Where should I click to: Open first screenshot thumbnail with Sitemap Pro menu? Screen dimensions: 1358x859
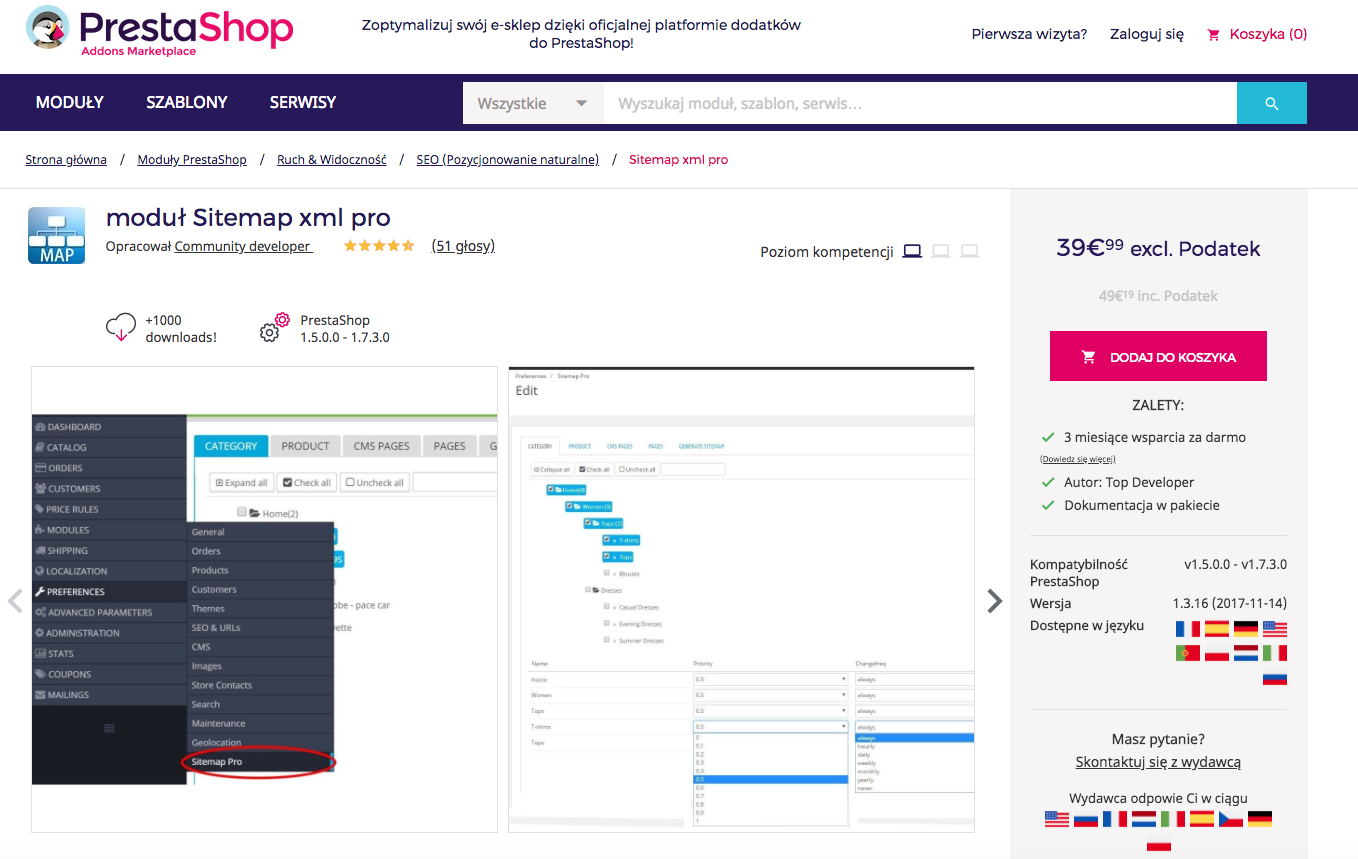click(264, 600)
